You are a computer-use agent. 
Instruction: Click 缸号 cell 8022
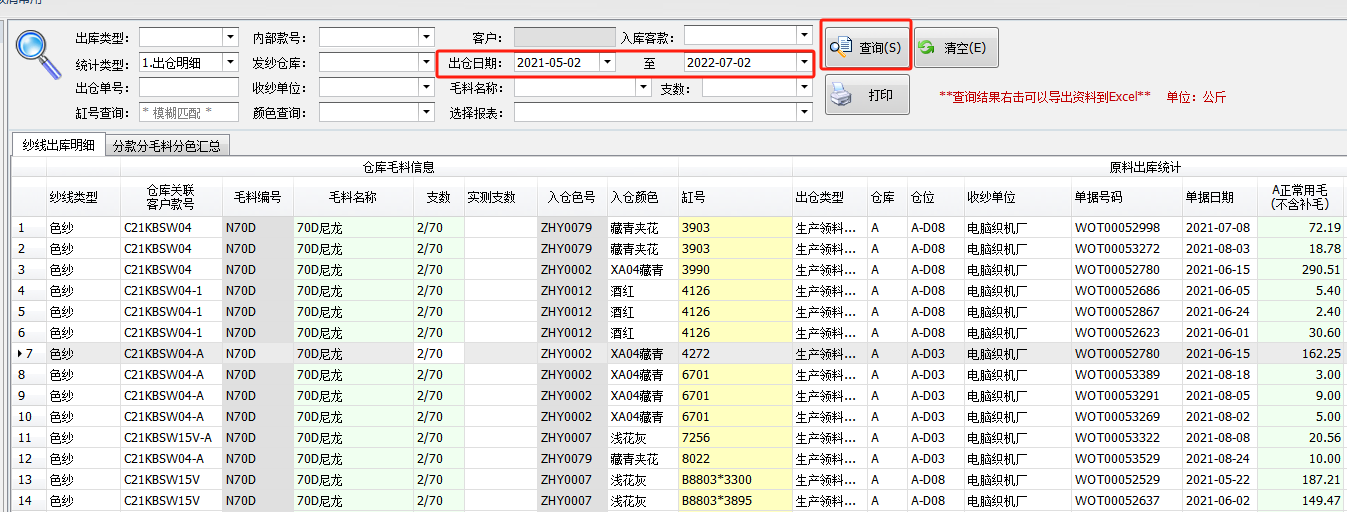(x=735, y=459)
